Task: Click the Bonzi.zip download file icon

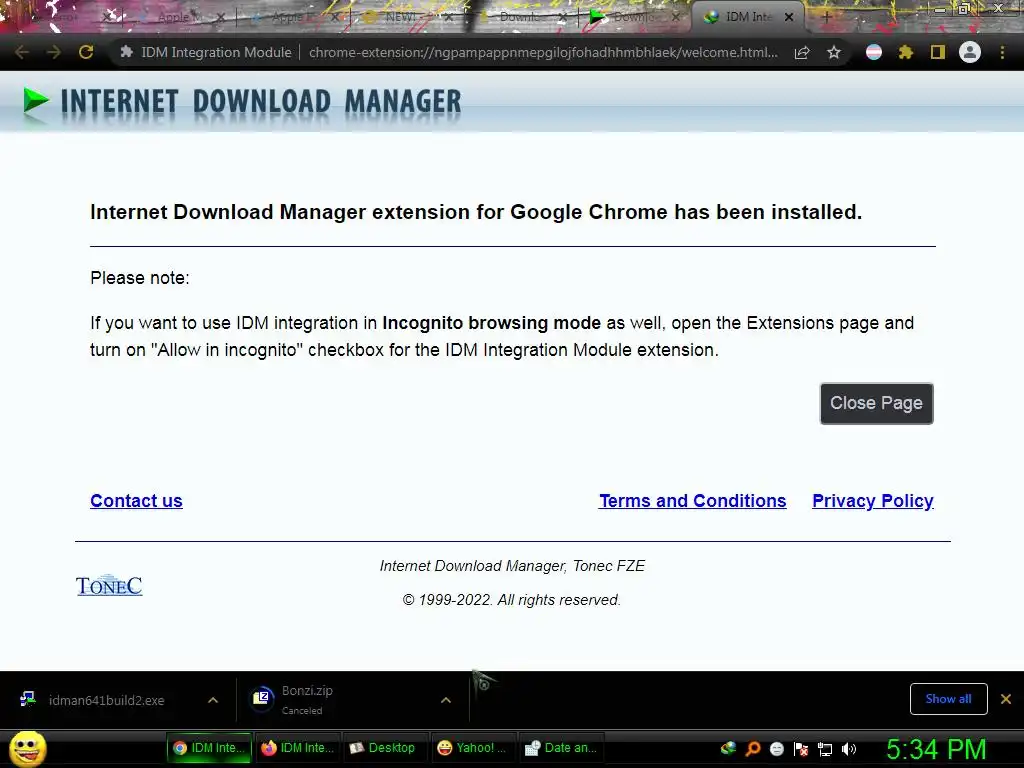Action: [x=262, y=699]
